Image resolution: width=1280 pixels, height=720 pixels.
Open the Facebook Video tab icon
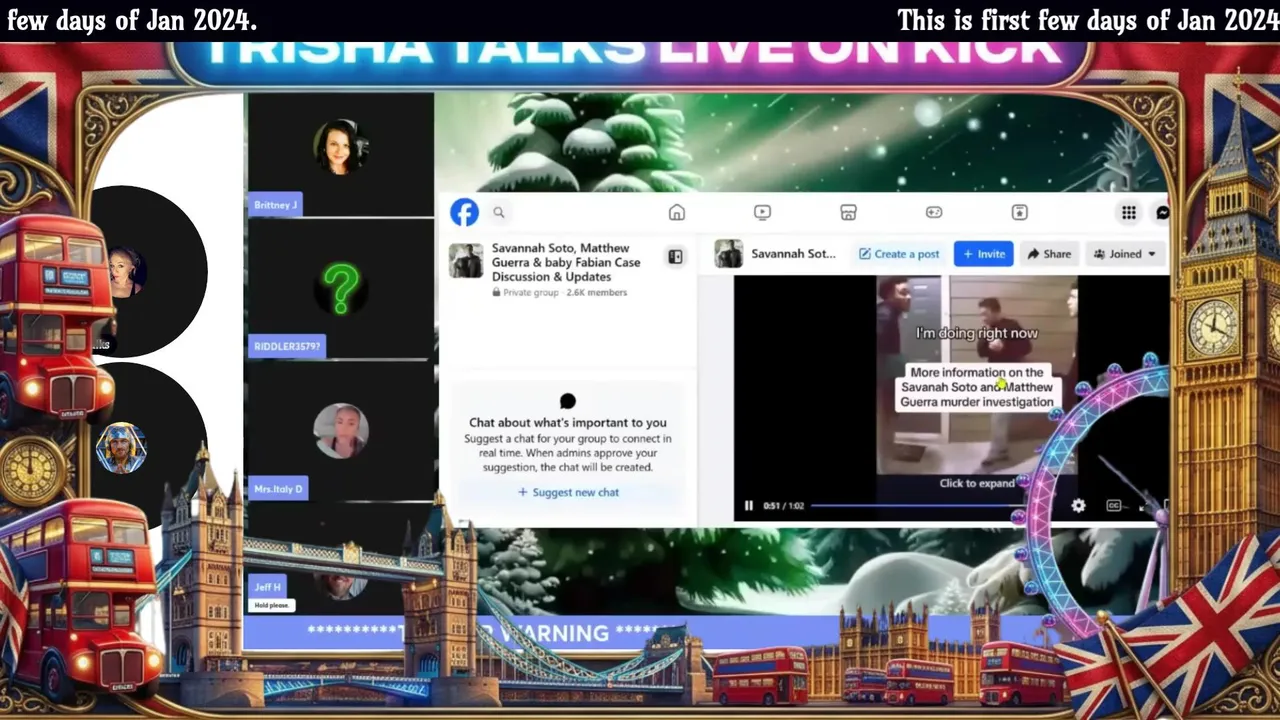(762, 212)
